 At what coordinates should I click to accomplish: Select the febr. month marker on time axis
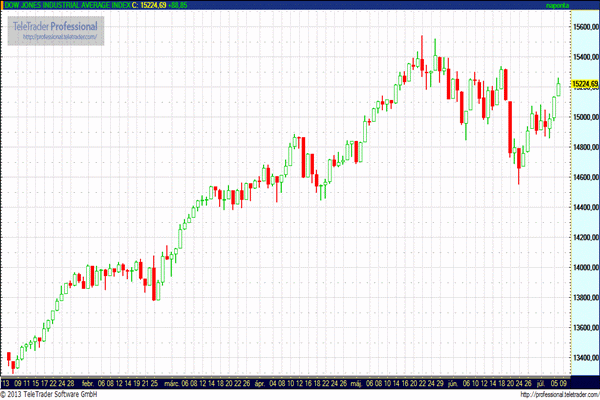(88, 382)
